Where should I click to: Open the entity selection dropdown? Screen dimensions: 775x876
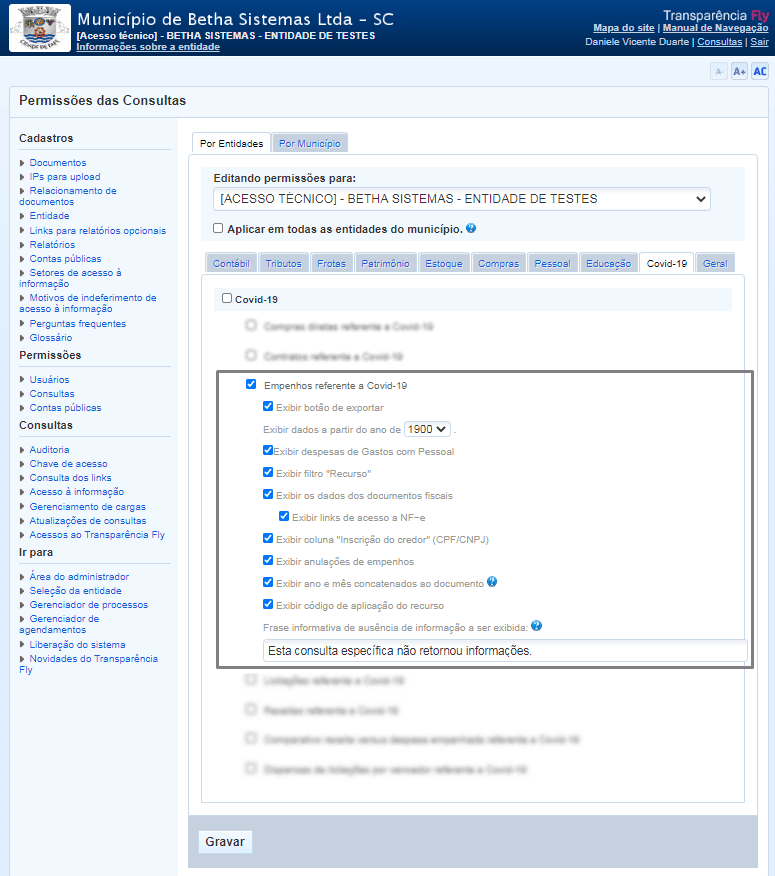pos(461,199)
